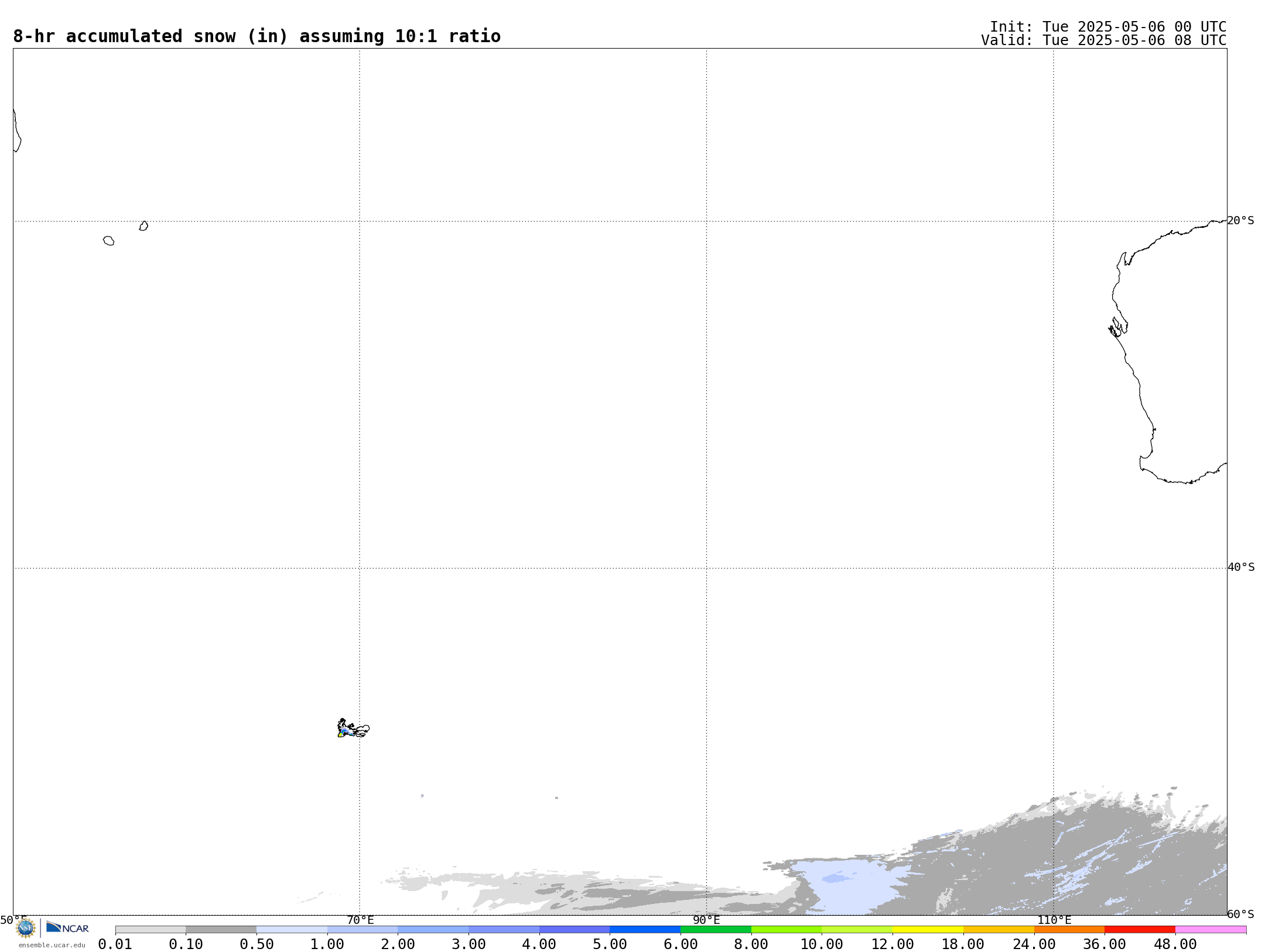Click the blue 5.00 colorbar swatch
The image size is (1265, 952).
click(x=645, y=930)
